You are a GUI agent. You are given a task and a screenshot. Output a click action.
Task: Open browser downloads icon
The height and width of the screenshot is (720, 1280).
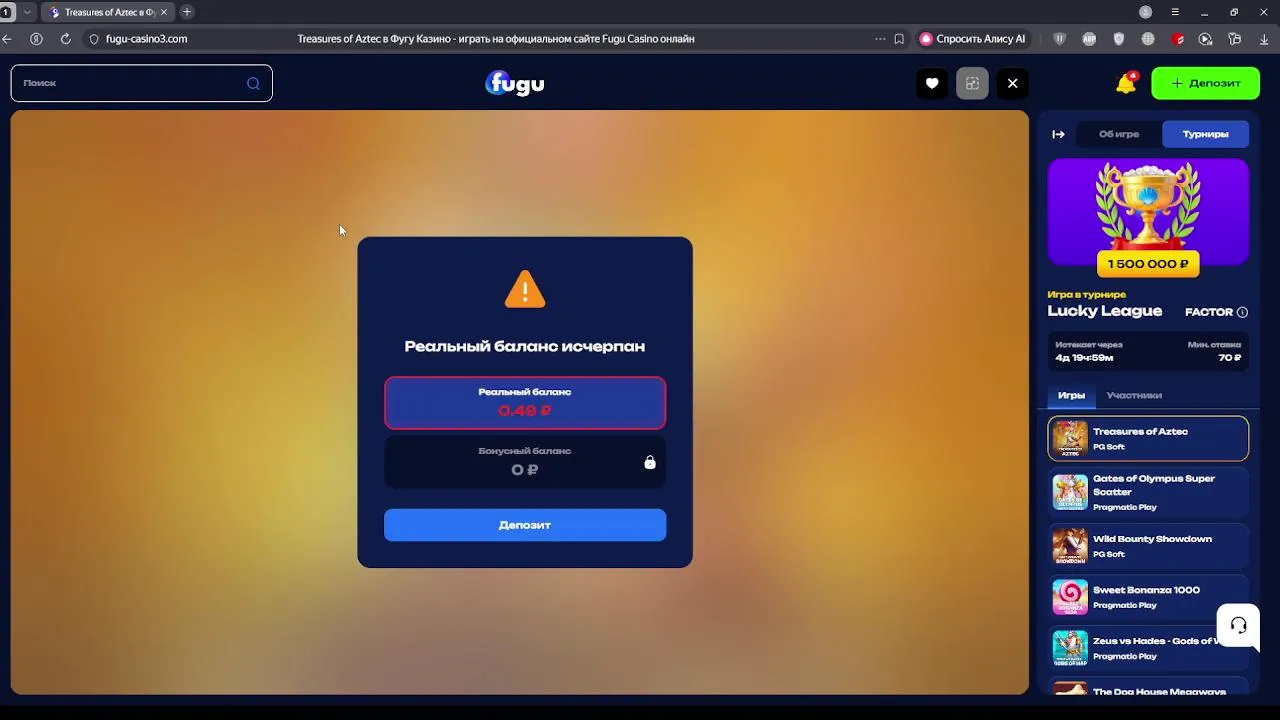pos(1264,39)
